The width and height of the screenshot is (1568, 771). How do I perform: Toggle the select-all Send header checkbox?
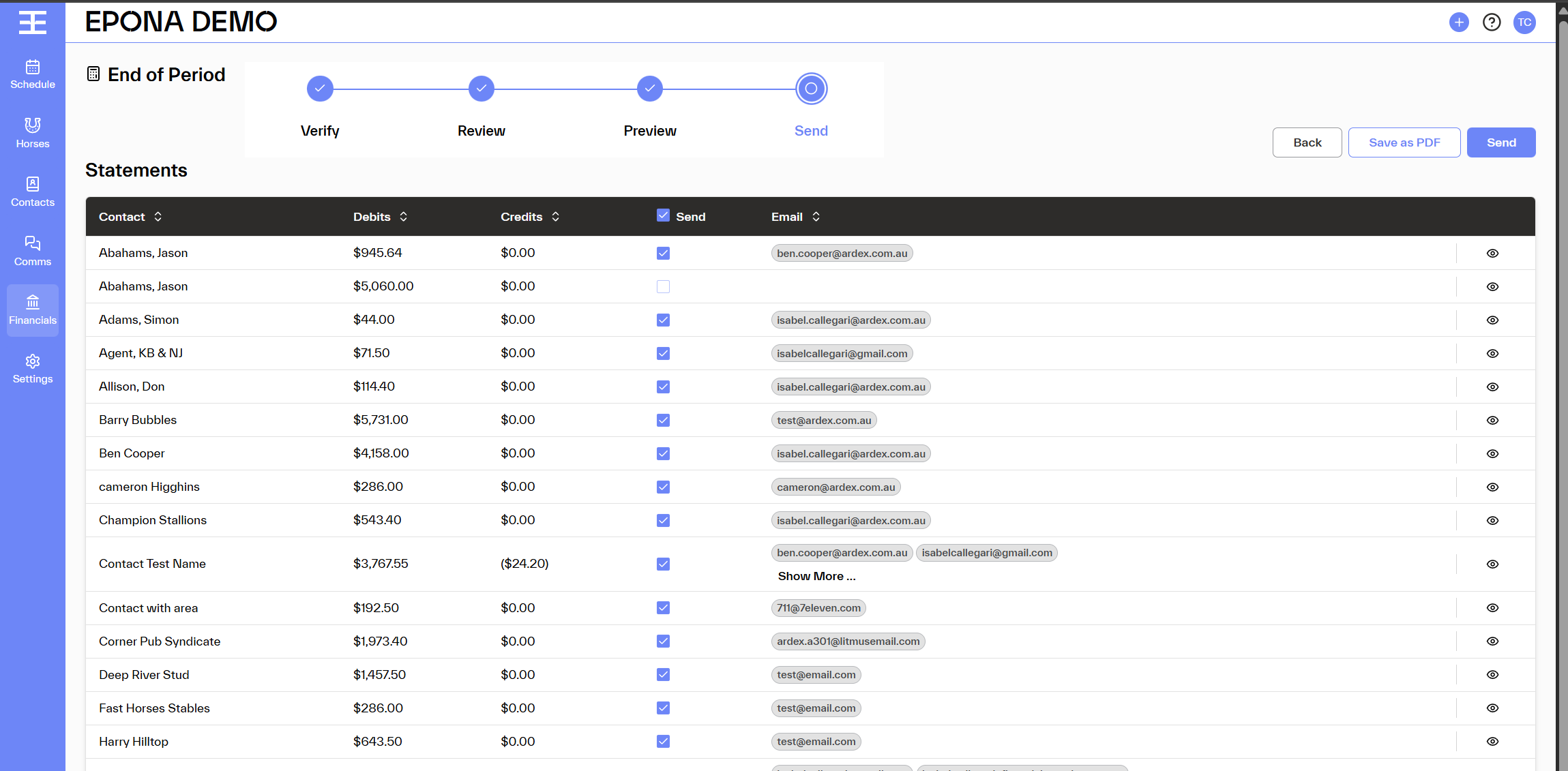point(663,216)
